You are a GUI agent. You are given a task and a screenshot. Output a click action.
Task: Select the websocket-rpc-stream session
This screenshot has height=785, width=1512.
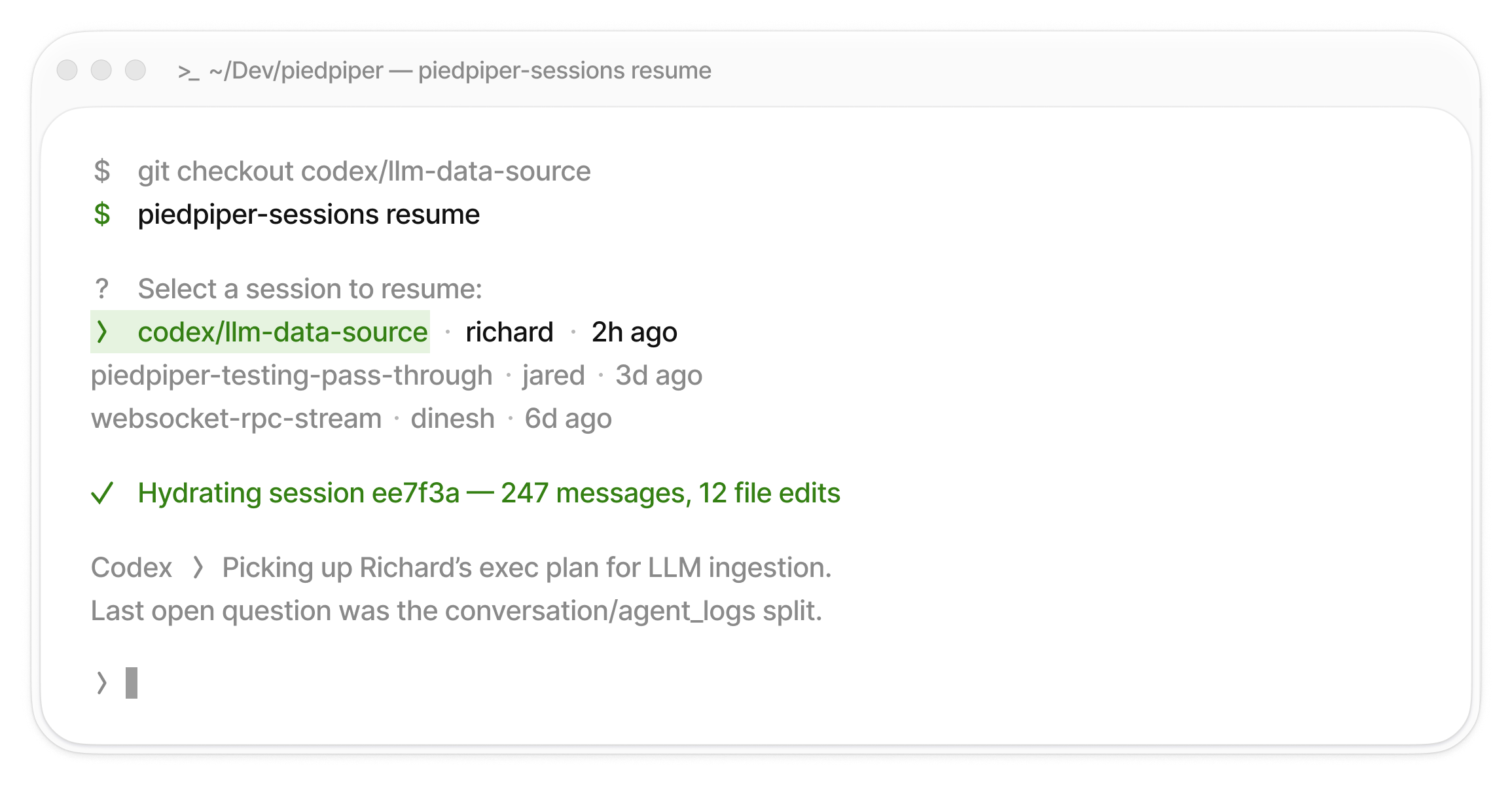point(351,419)
